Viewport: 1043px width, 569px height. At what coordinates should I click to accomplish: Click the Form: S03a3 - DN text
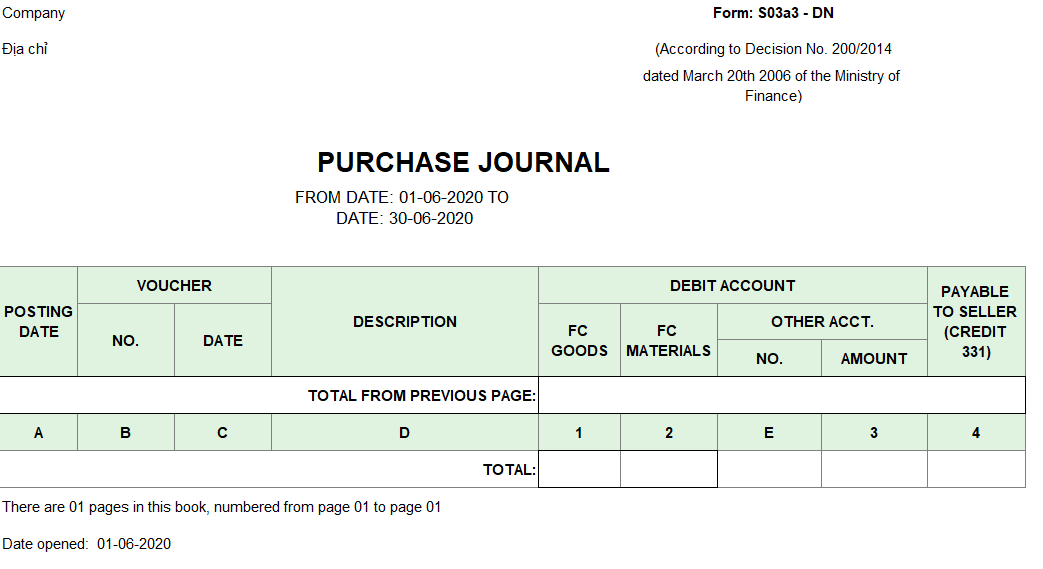pos(773,13)
